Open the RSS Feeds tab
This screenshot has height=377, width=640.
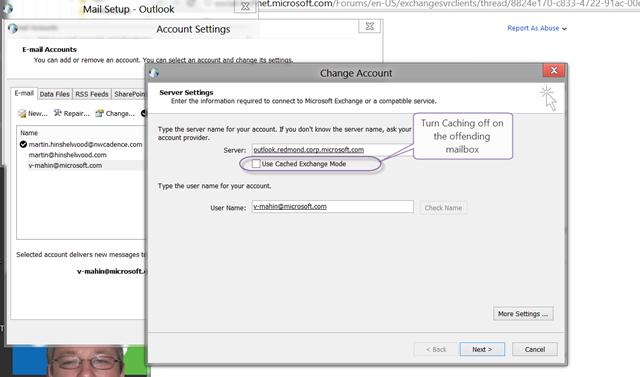click(92, 94)
